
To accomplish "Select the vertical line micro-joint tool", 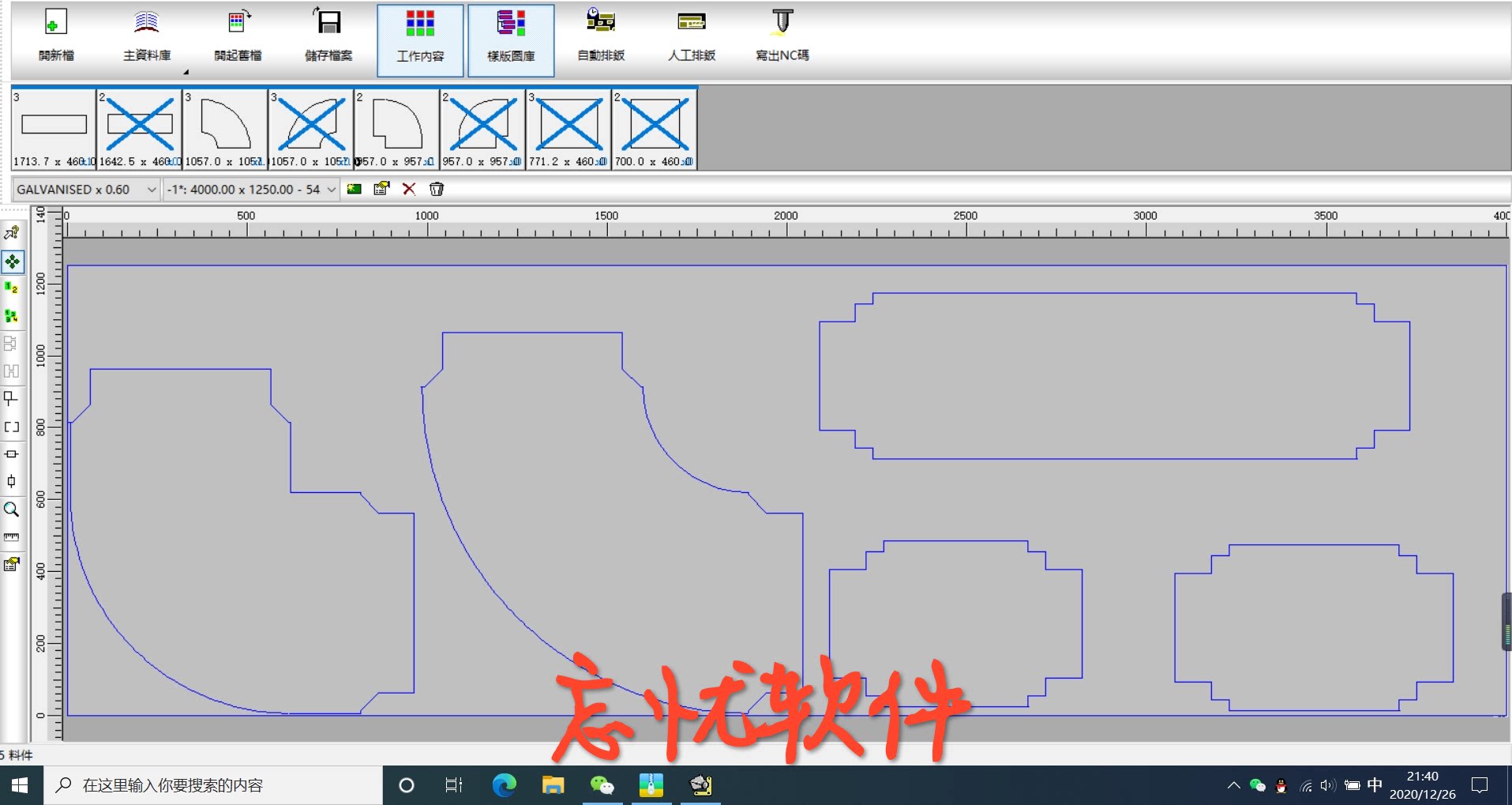I will click(12, 481).
